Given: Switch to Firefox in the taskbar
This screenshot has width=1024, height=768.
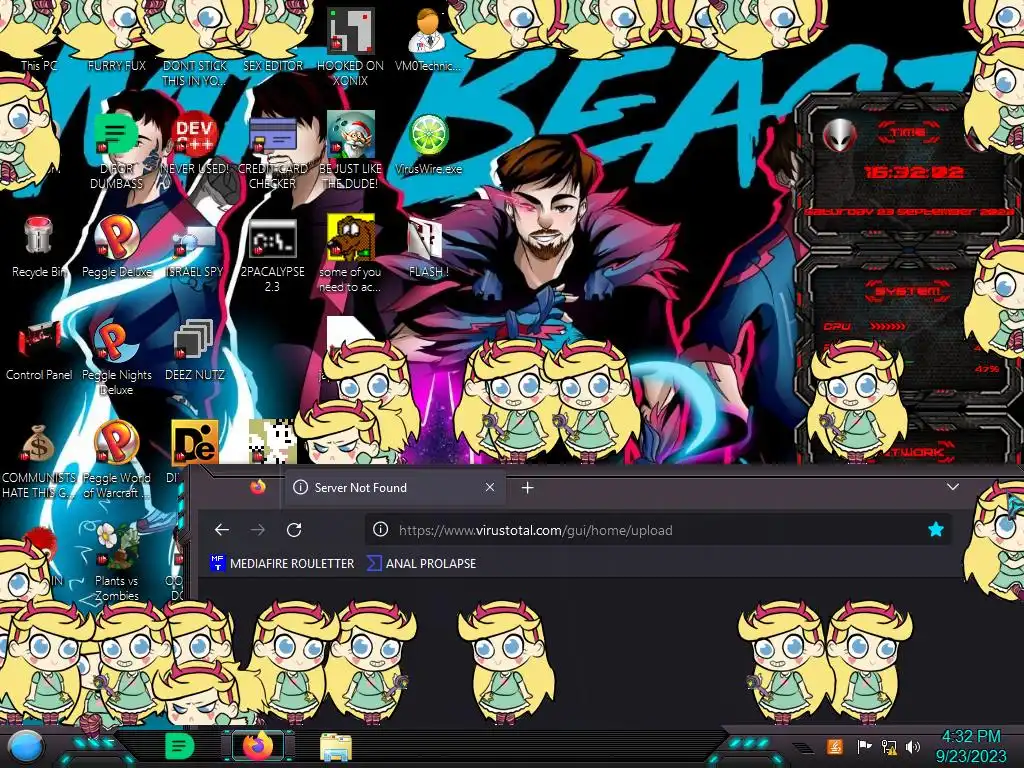Looking at the screenshot, I should [x=258, y=746].
